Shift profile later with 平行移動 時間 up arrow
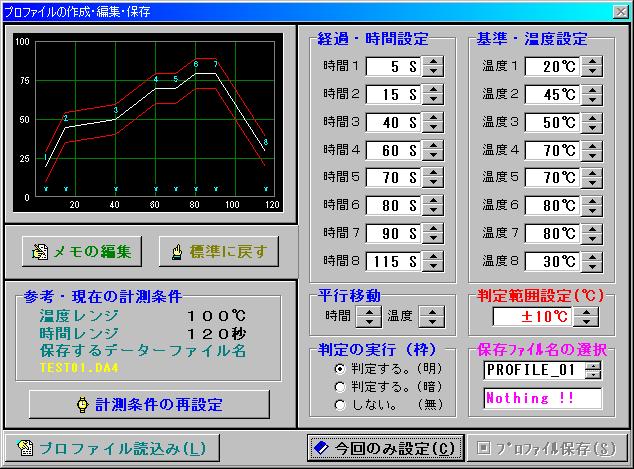This screenshot has height=469, width=634. pos(369,311)
